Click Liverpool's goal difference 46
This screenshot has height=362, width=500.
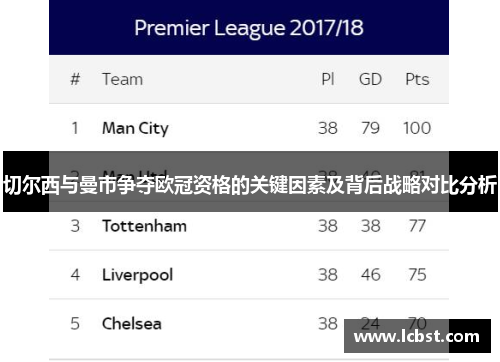(x=370, y=275)
